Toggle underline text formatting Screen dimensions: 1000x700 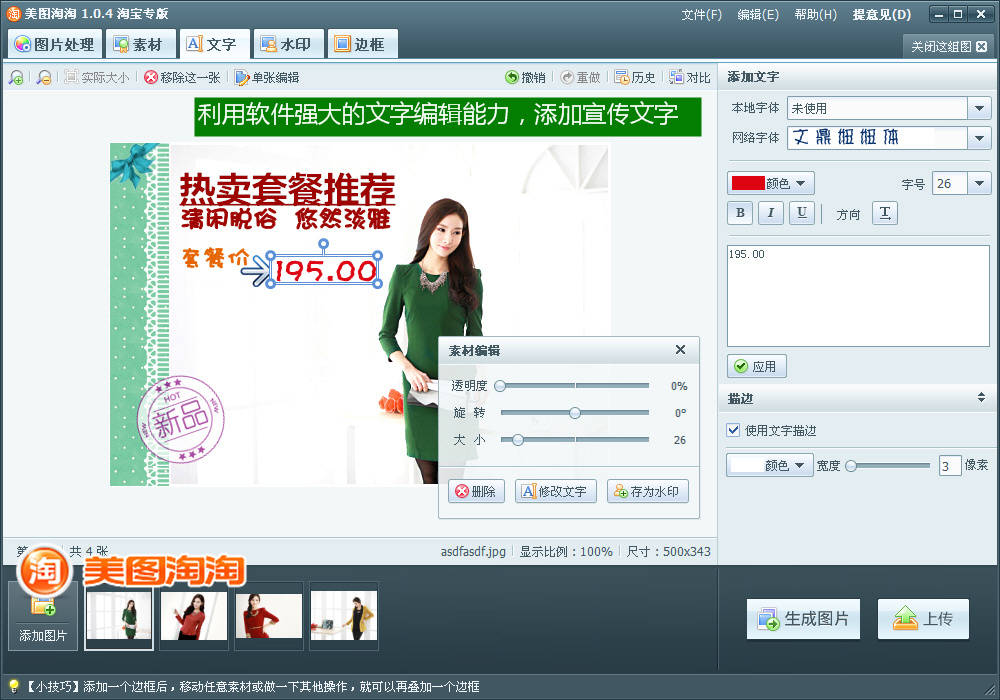coord(802,213)
